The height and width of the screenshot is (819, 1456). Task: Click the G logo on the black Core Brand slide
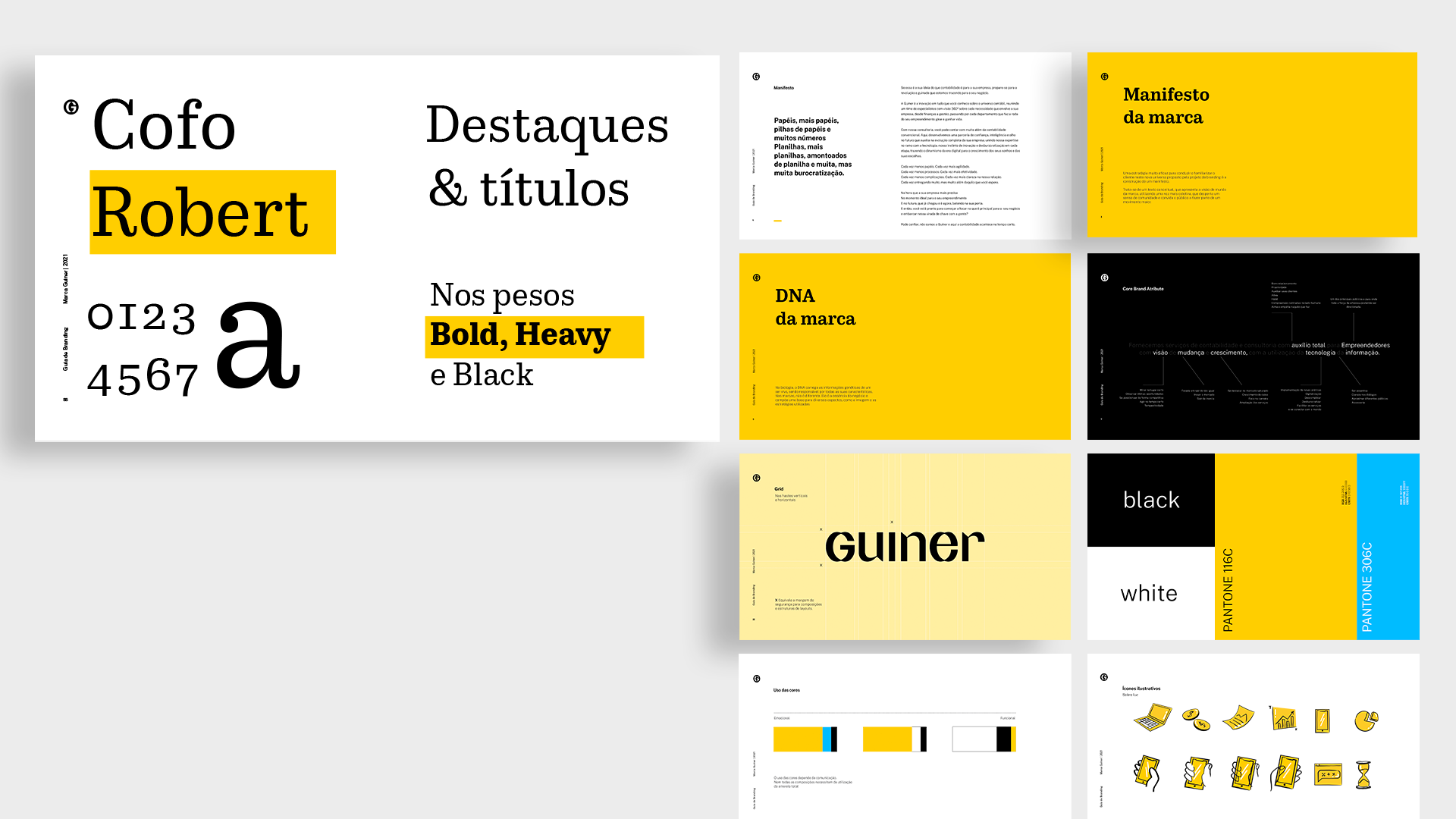(x=1104, y=278)
